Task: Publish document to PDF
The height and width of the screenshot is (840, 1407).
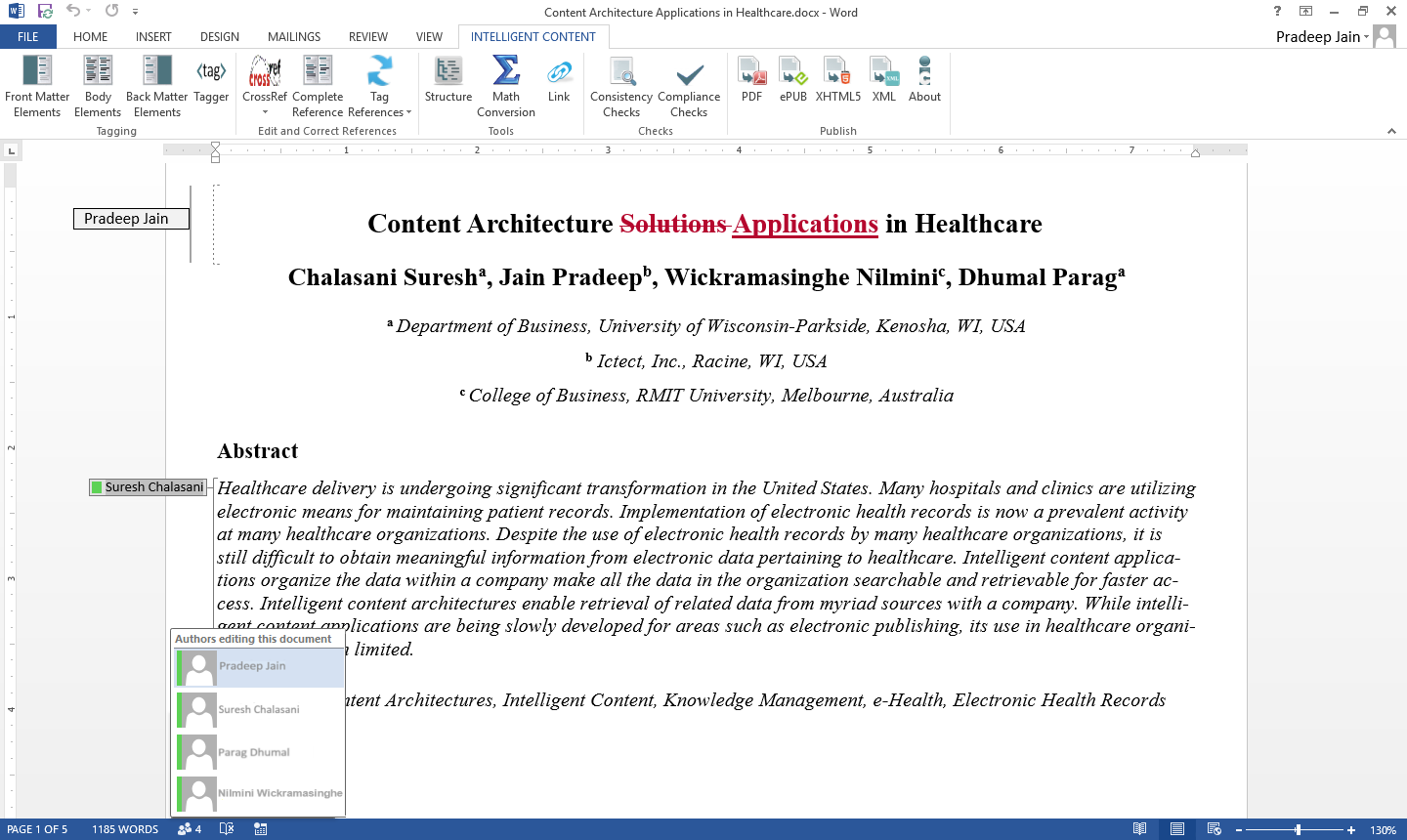Action: (751, 80)
